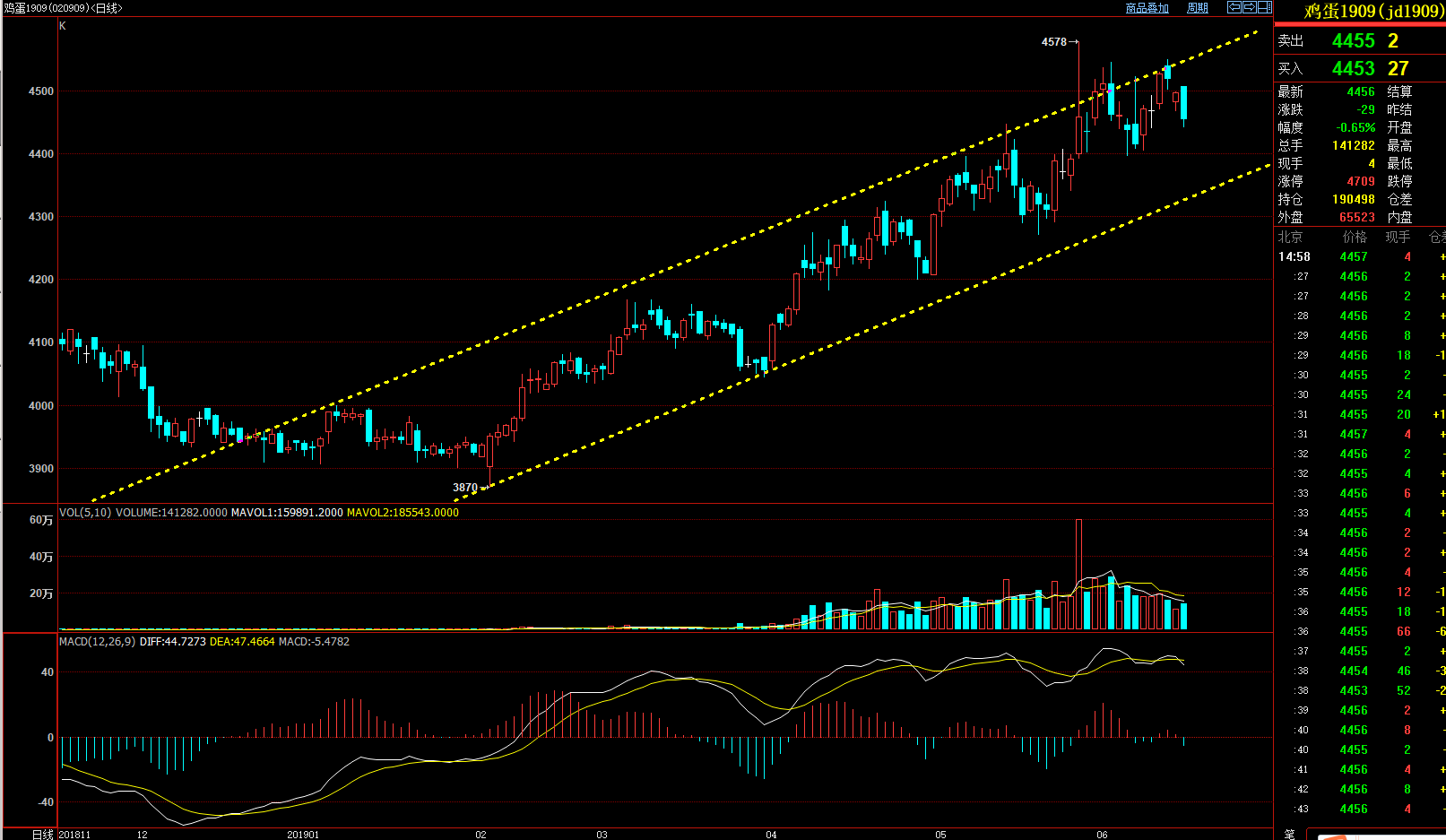The image size is (1446, 840).
Task: Click the 现手 label in quote panel
Action: click(x=1290, y=163)
